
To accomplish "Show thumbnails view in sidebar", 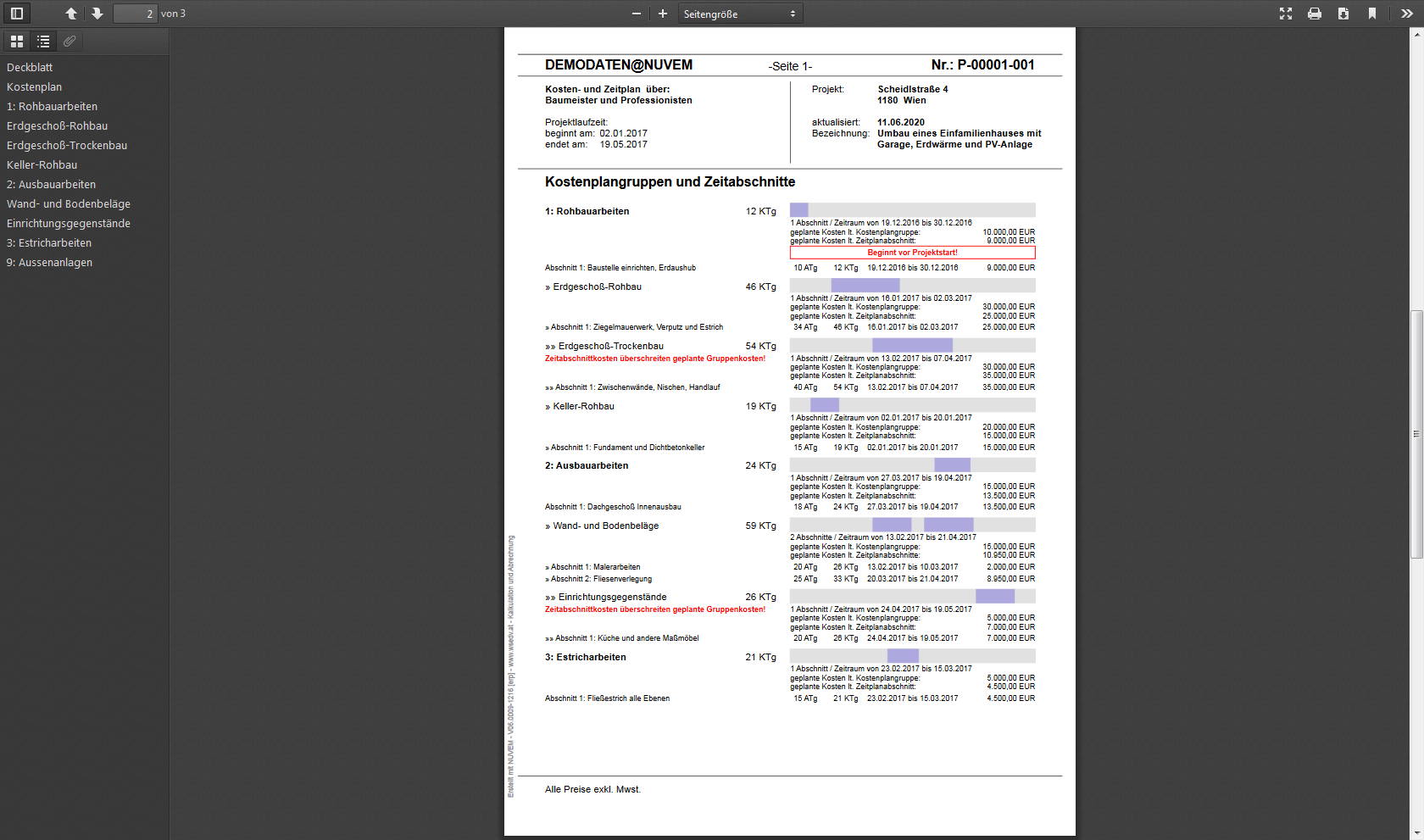I will coord(17,41).
